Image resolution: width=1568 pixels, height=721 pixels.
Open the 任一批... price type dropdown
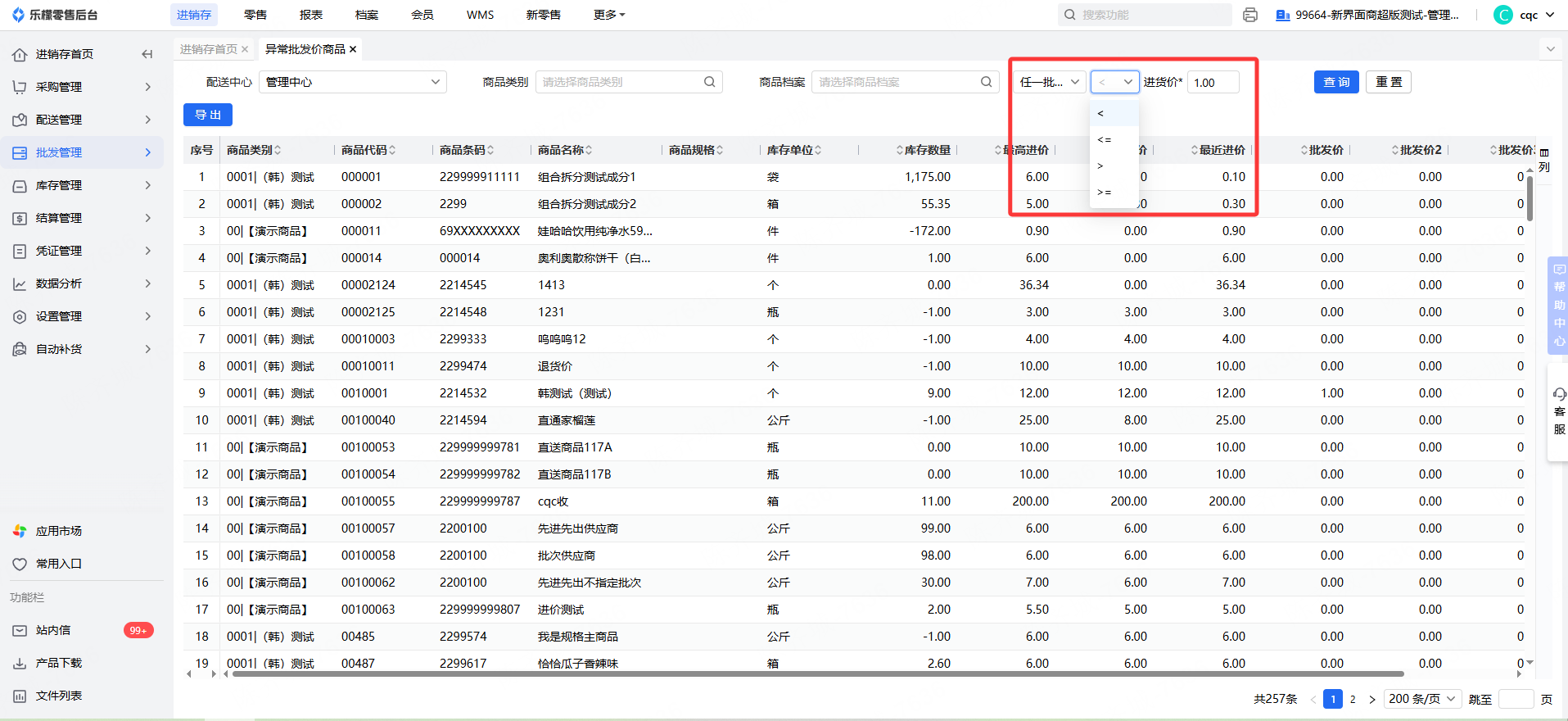click(1050, 82)
